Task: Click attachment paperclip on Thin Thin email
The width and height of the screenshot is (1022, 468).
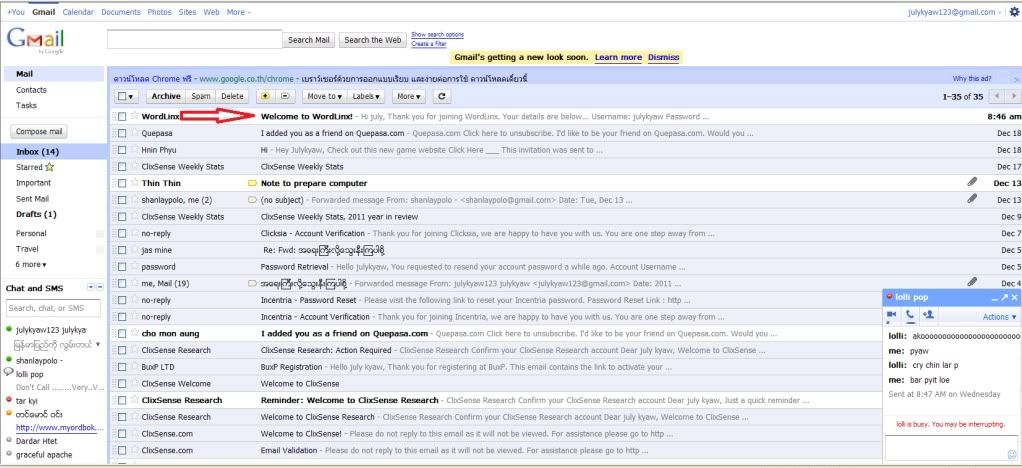Action: pyautogui.click(x=972, y=182)
